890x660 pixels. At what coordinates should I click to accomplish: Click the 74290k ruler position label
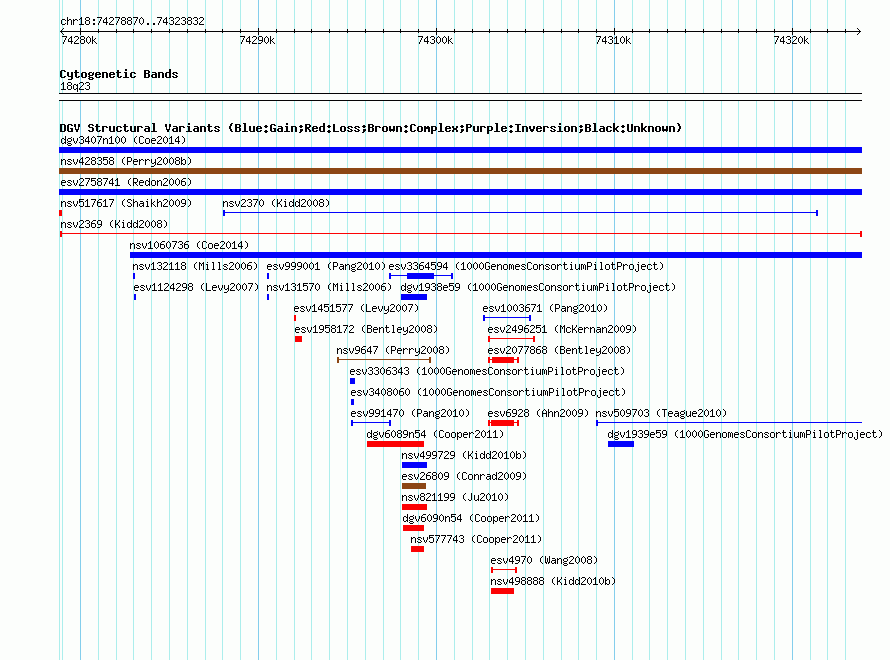pyautogui.click(x=257, y=40)
